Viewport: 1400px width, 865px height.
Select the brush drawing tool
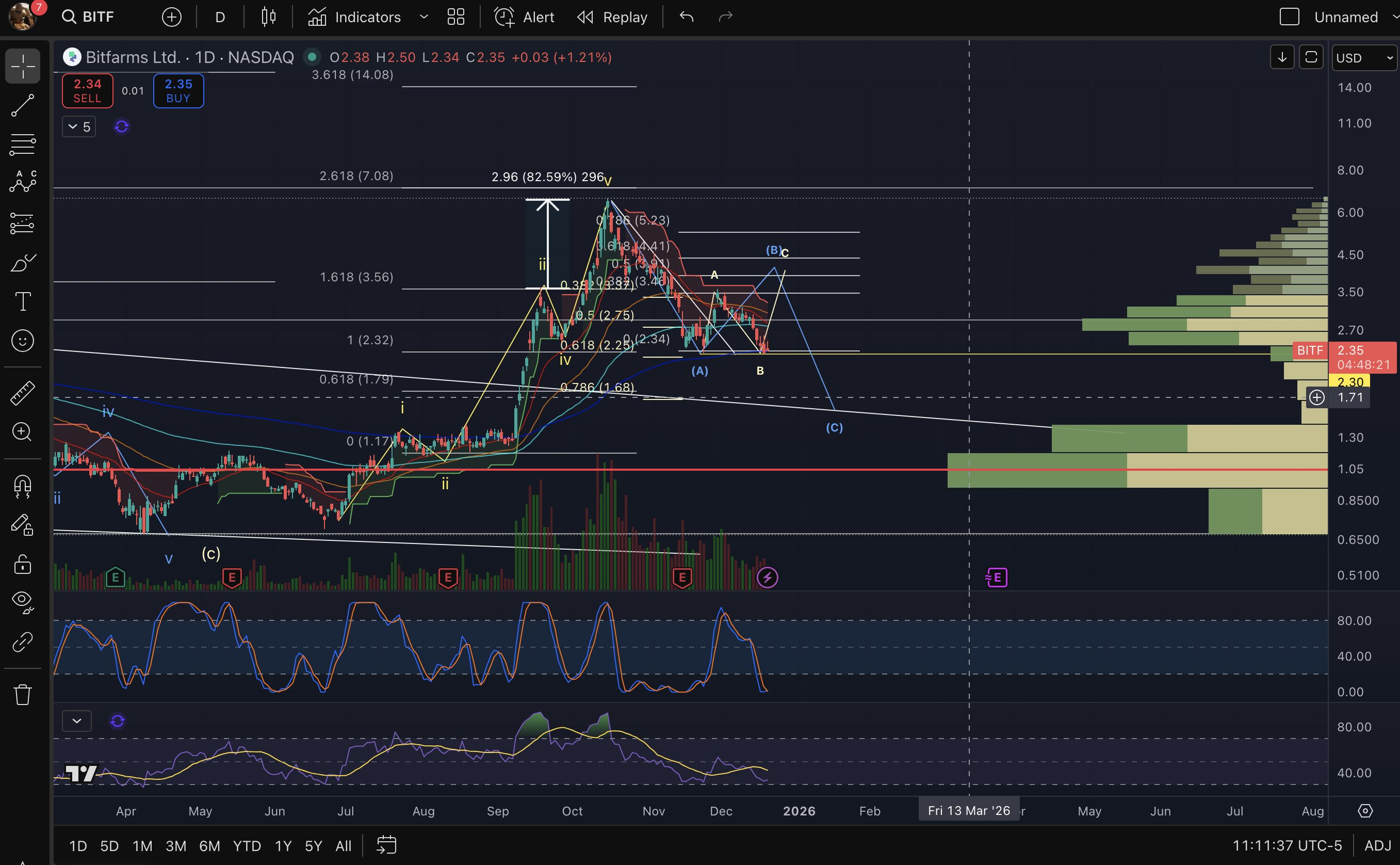click(23, 263)
